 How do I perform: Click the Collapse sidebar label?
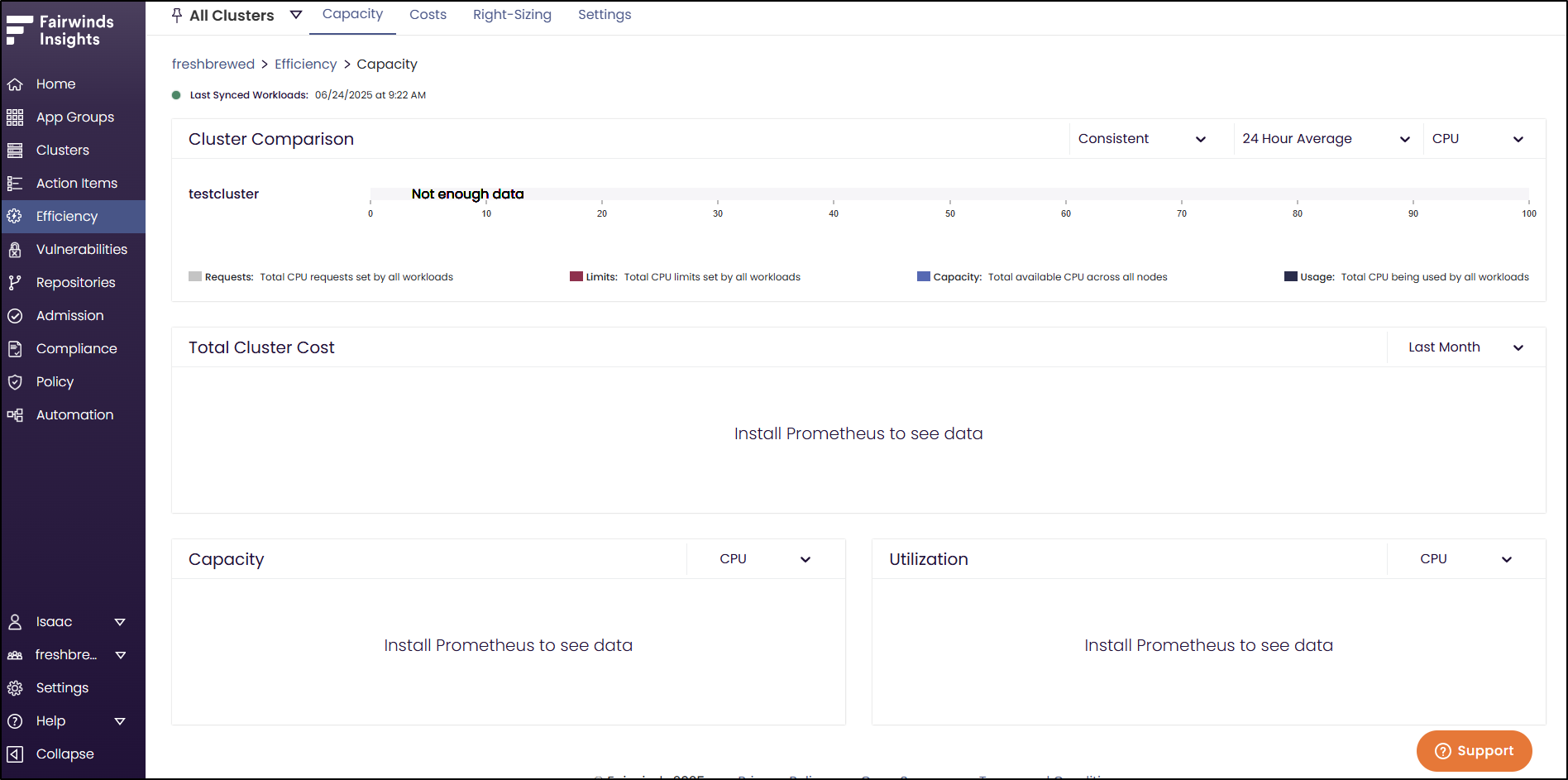[65, 754]
